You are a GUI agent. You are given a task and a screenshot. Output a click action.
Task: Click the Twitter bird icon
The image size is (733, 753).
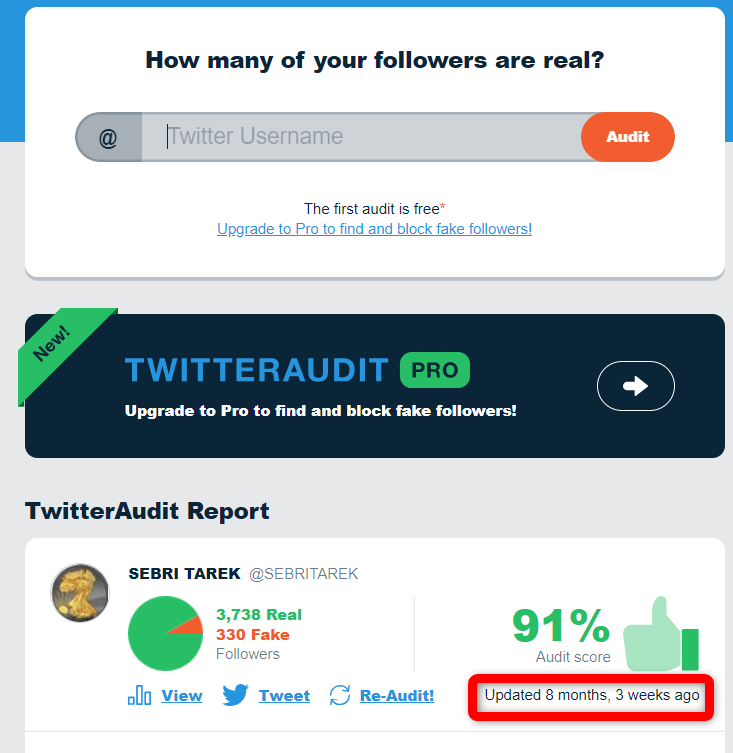[235, 695]
